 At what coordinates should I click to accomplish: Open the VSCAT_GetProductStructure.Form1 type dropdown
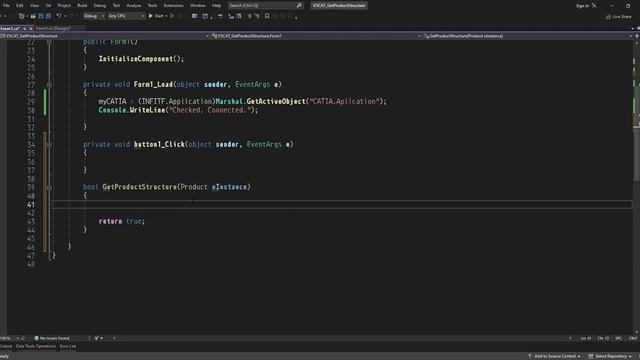316,36
